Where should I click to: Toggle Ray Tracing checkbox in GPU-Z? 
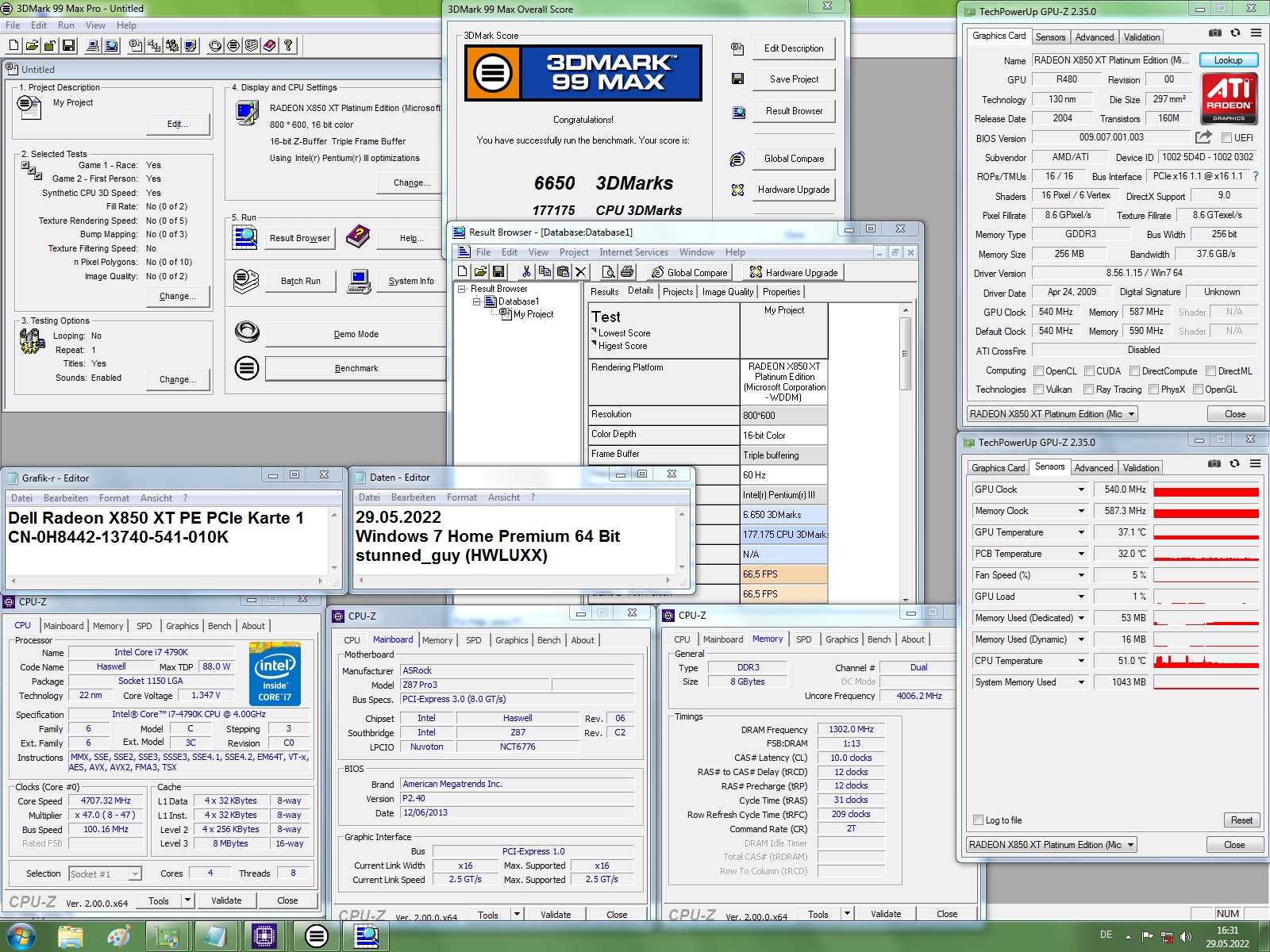(1088, 390)
